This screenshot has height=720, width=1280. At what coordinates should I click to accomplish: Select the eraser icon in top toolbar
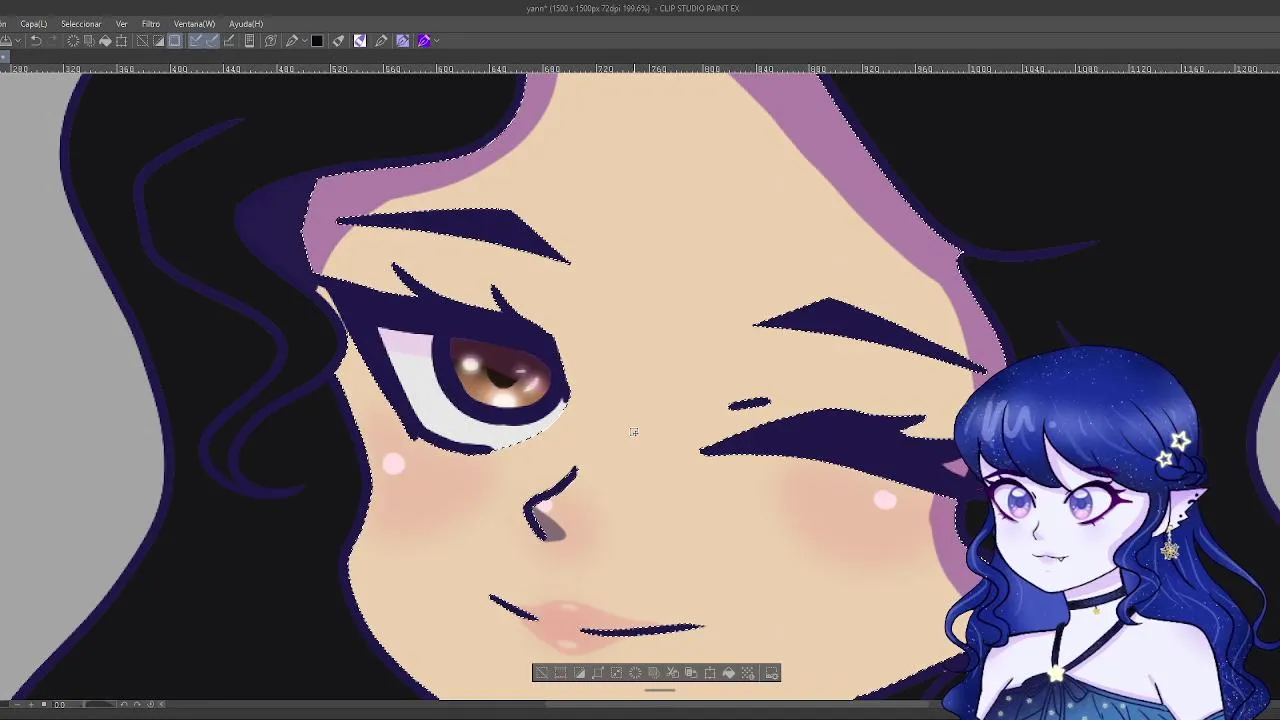coord(338,41)
